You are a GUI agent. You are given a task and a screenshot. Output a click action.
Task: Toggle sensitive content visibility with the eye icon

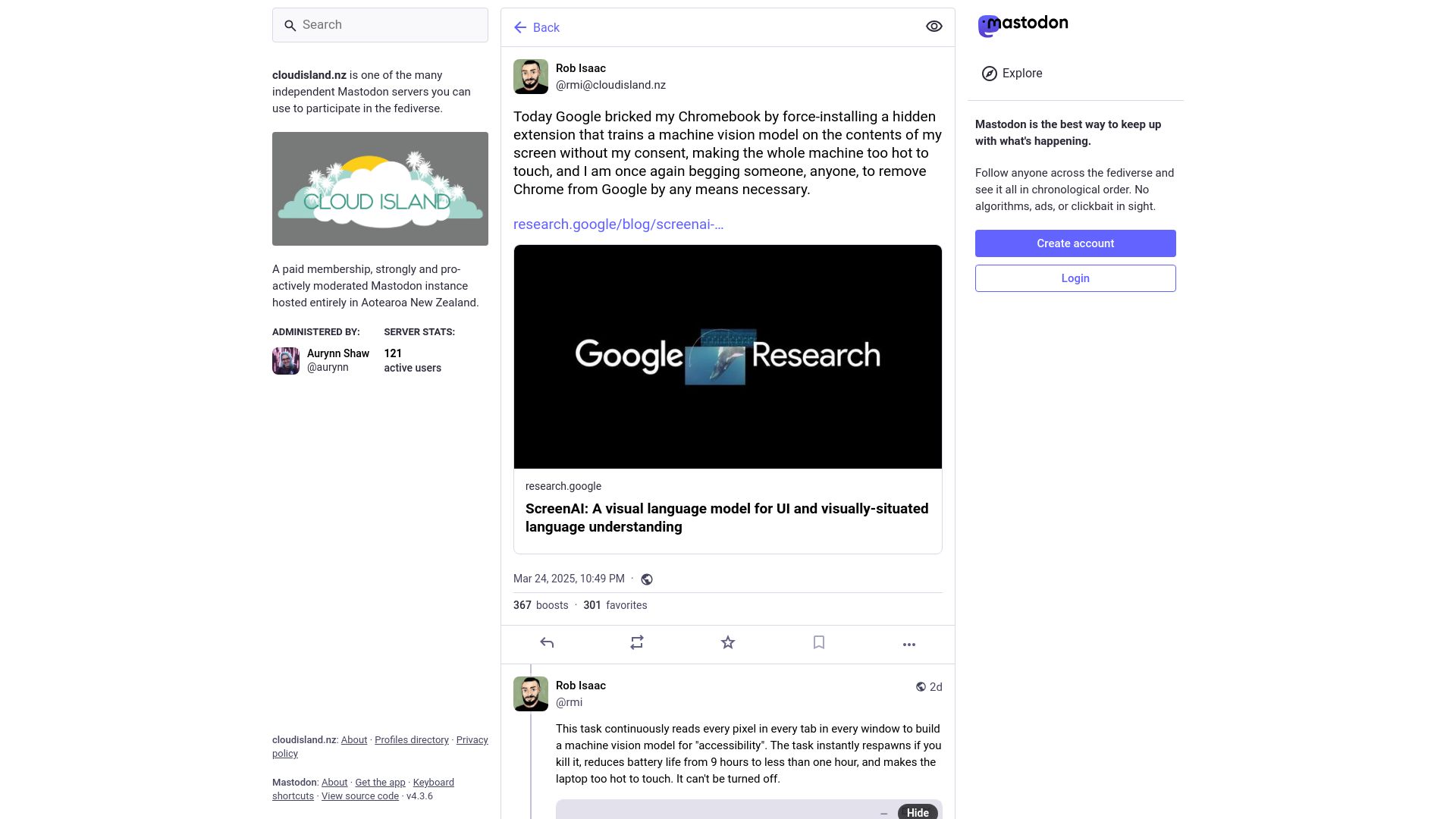(934, 27)
